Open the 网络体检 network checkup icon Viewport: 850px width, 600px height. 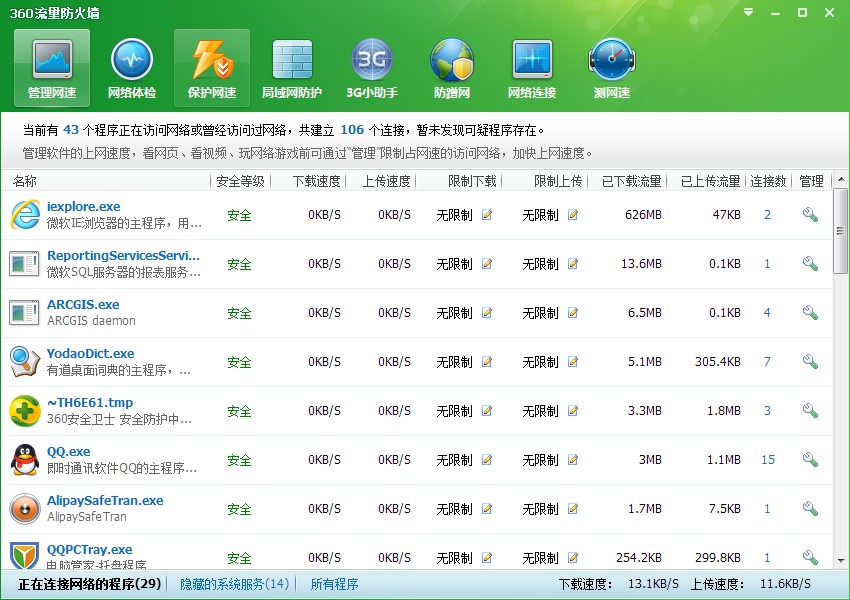point(132,68)
